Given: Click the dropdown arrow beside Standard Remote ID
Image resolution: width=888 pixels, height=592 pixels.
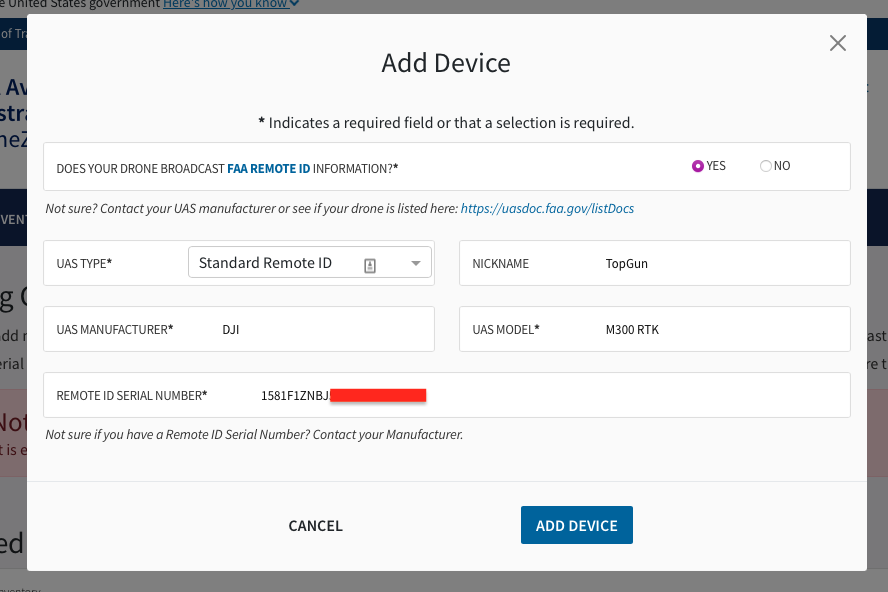Looking at the screenshot, I should [416, 263].
